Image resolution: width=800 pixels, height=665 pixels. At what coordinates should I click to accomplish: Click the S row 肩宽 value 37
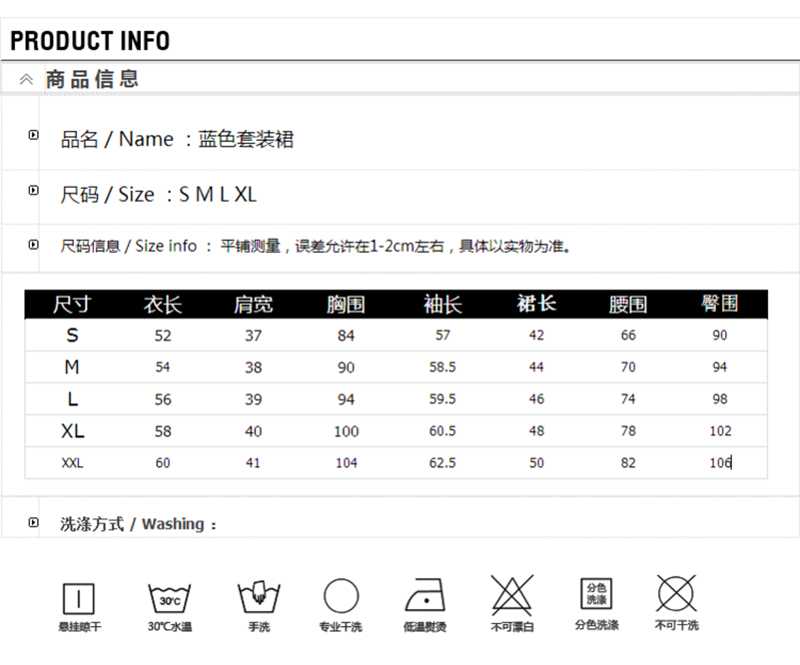coord(253,336)
